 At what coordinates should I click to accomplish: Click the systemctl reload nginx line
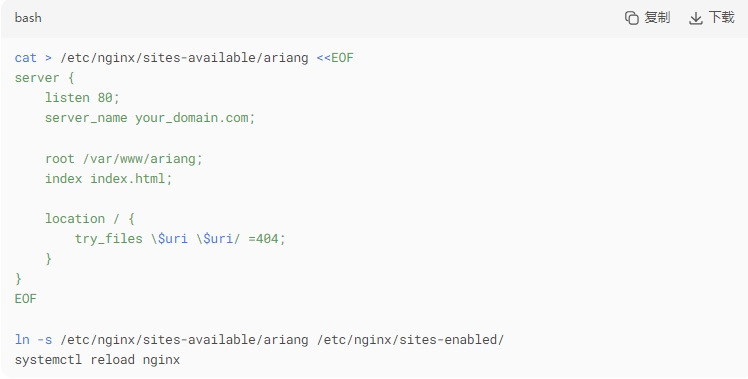point(97,360)
